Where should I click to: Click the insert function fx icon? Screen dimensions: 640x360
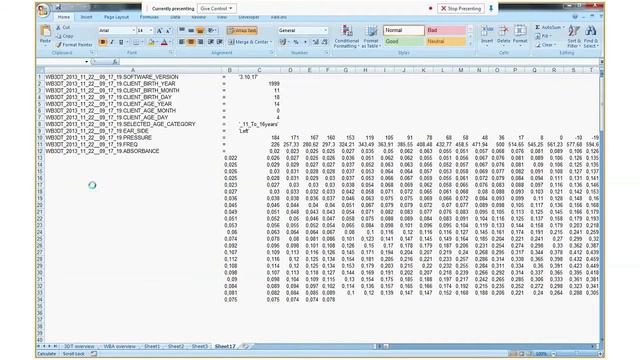[x=115, y=62]
